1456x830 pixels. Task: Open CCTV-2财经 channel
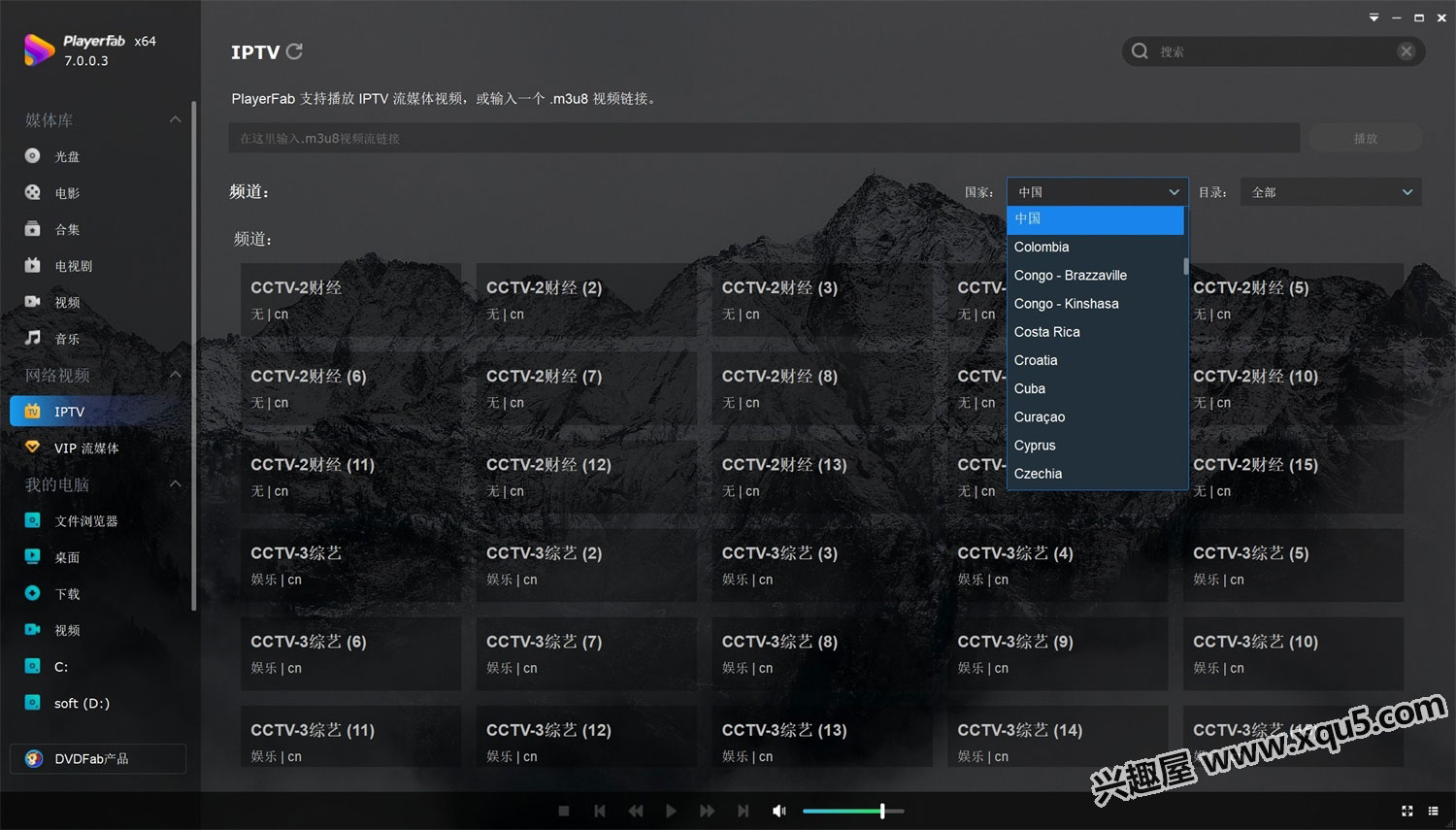click(x=350, y=300)
